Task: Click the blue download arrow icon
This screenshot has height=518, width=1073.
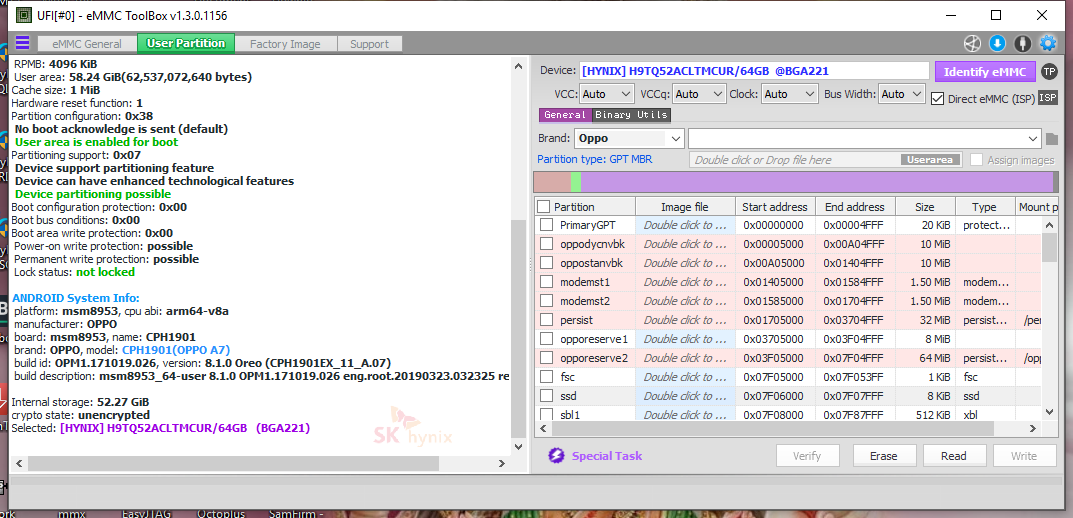Action: coord(997,43)
